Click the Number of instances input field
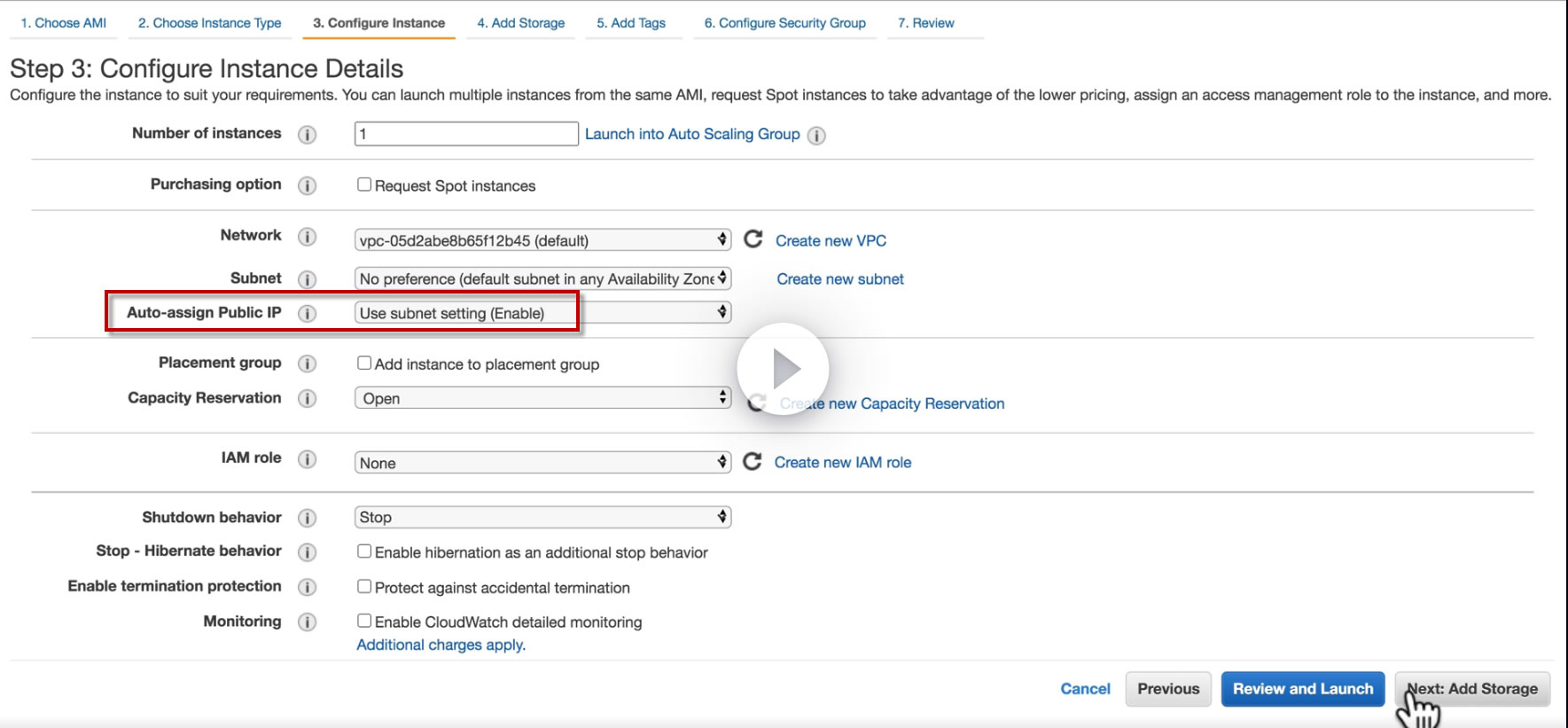This screenshot has height=728, width=1568. (466, 134)
